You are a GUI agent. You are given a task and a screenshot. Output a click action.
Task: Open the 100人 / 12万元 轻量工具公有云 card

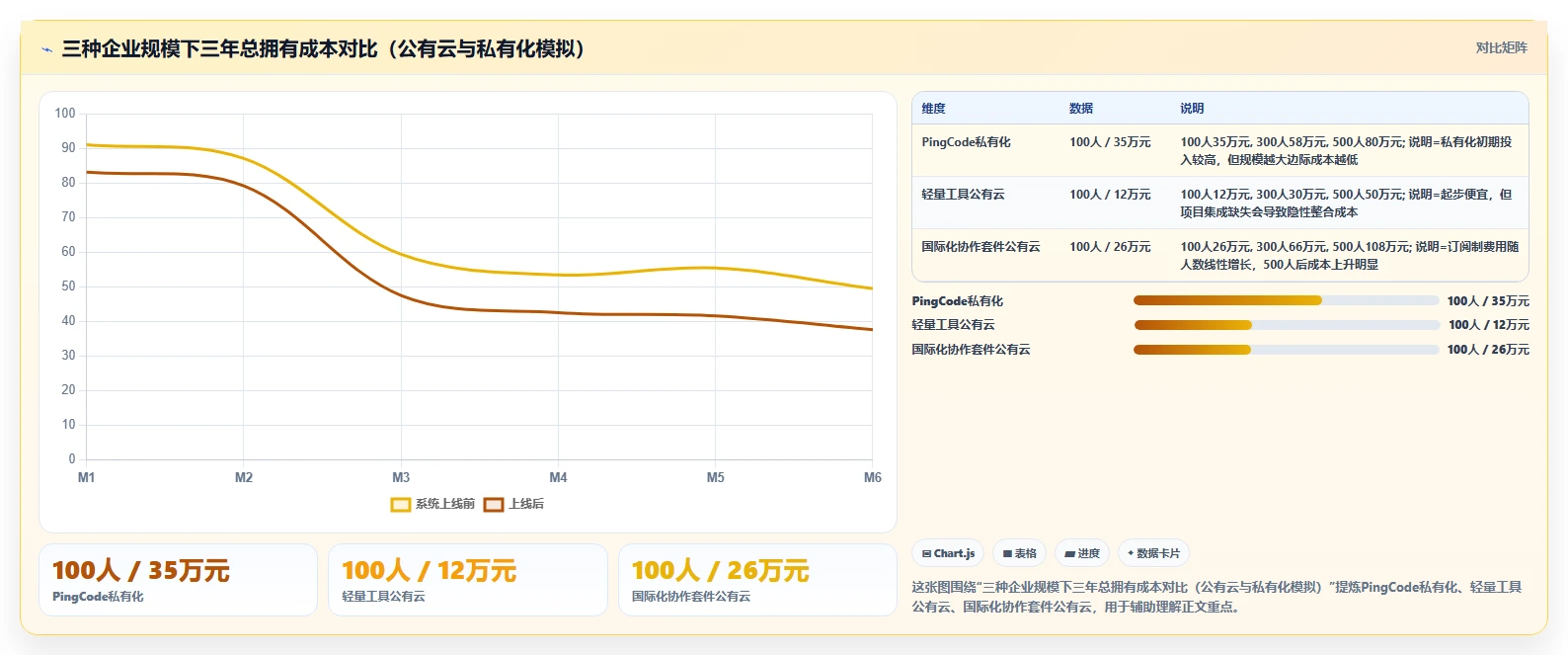(467, 580)
